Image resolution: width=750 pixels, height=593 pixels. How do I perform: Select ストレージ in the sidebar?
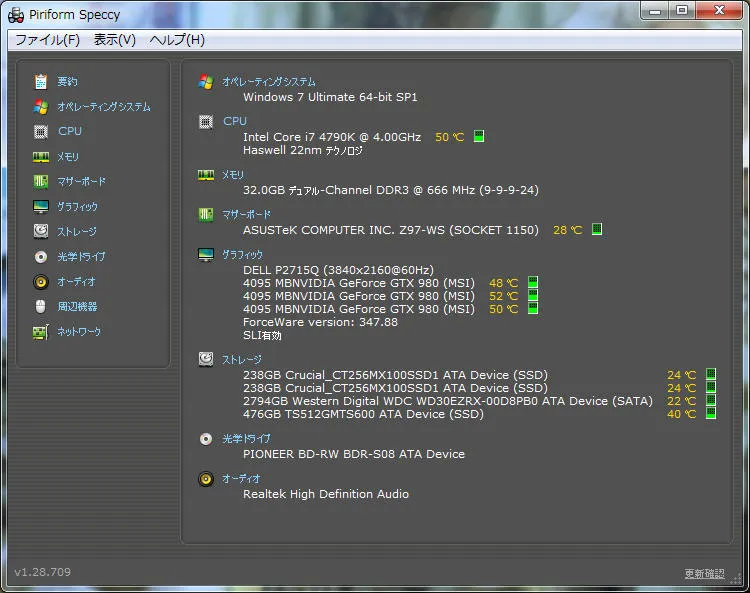click(77, 231)
